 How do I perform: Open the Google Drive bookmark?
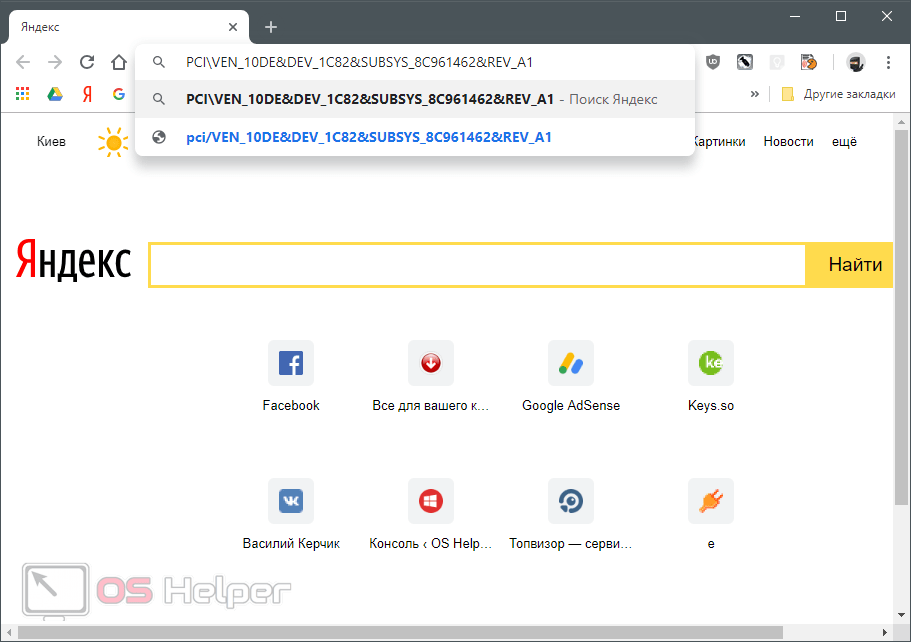point(55,94)
